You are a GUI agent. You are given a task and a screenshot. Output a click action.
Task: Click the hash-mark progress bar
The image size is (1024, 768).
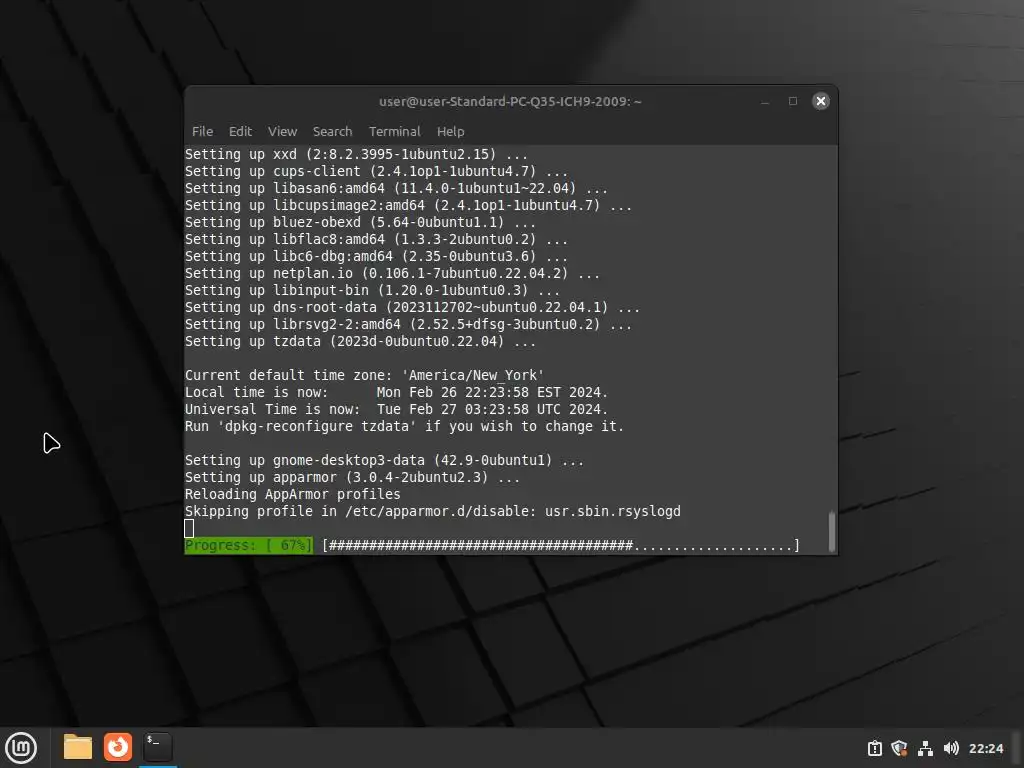[561, 545]
